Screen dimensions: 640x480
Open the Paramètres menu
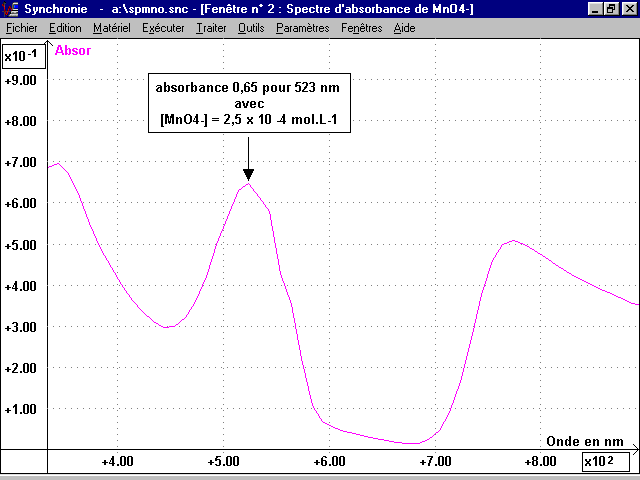302,28
